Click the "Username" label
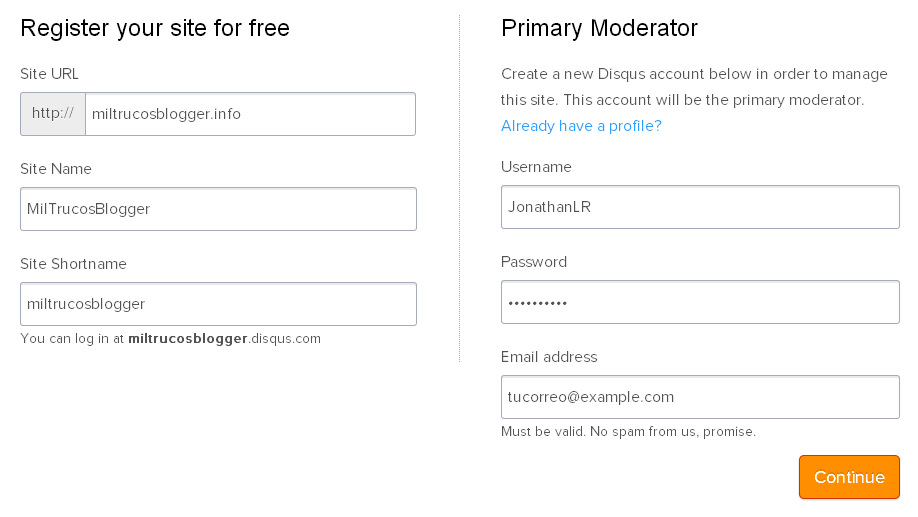The width and height of the screenshot is (918, 517). click(536, 167)
